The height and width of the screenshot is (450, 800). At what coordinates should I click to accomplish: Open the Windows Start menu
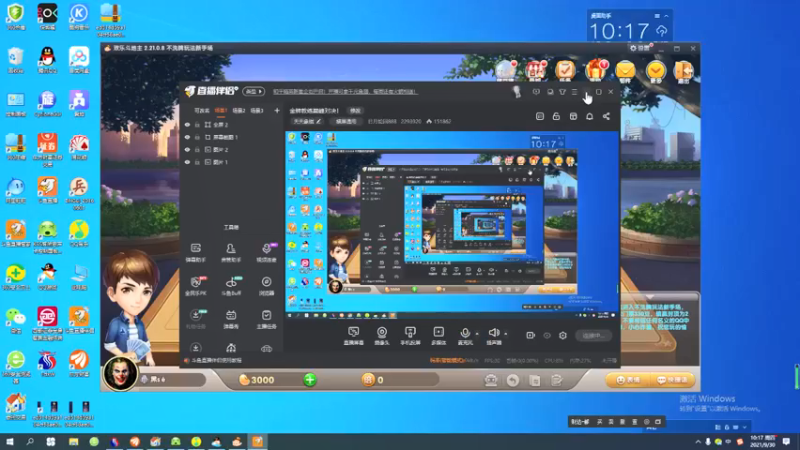click(x=10, y=442)
